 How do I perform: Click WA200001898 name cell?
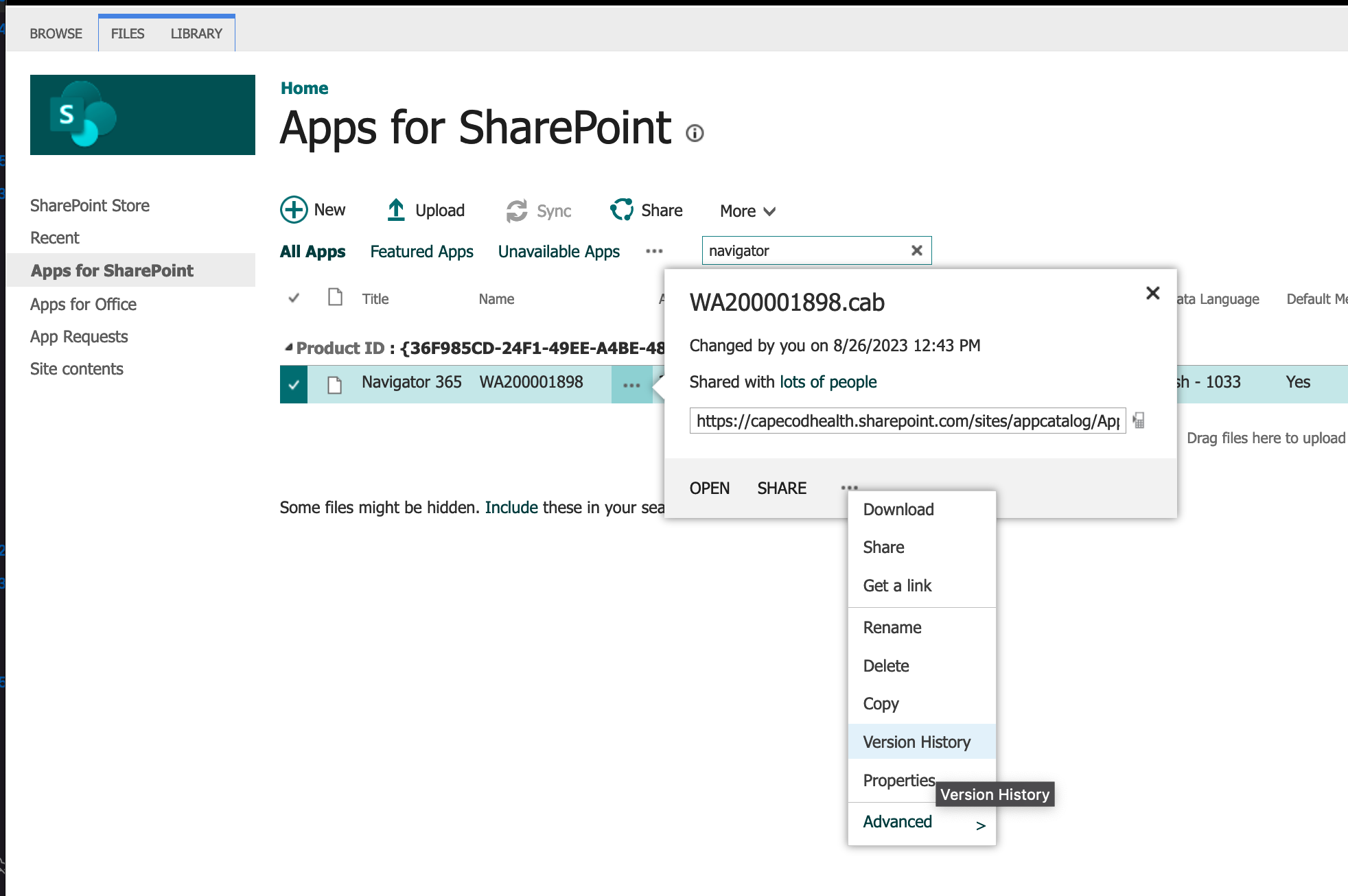pyautogui.click(x=531, y=382)
